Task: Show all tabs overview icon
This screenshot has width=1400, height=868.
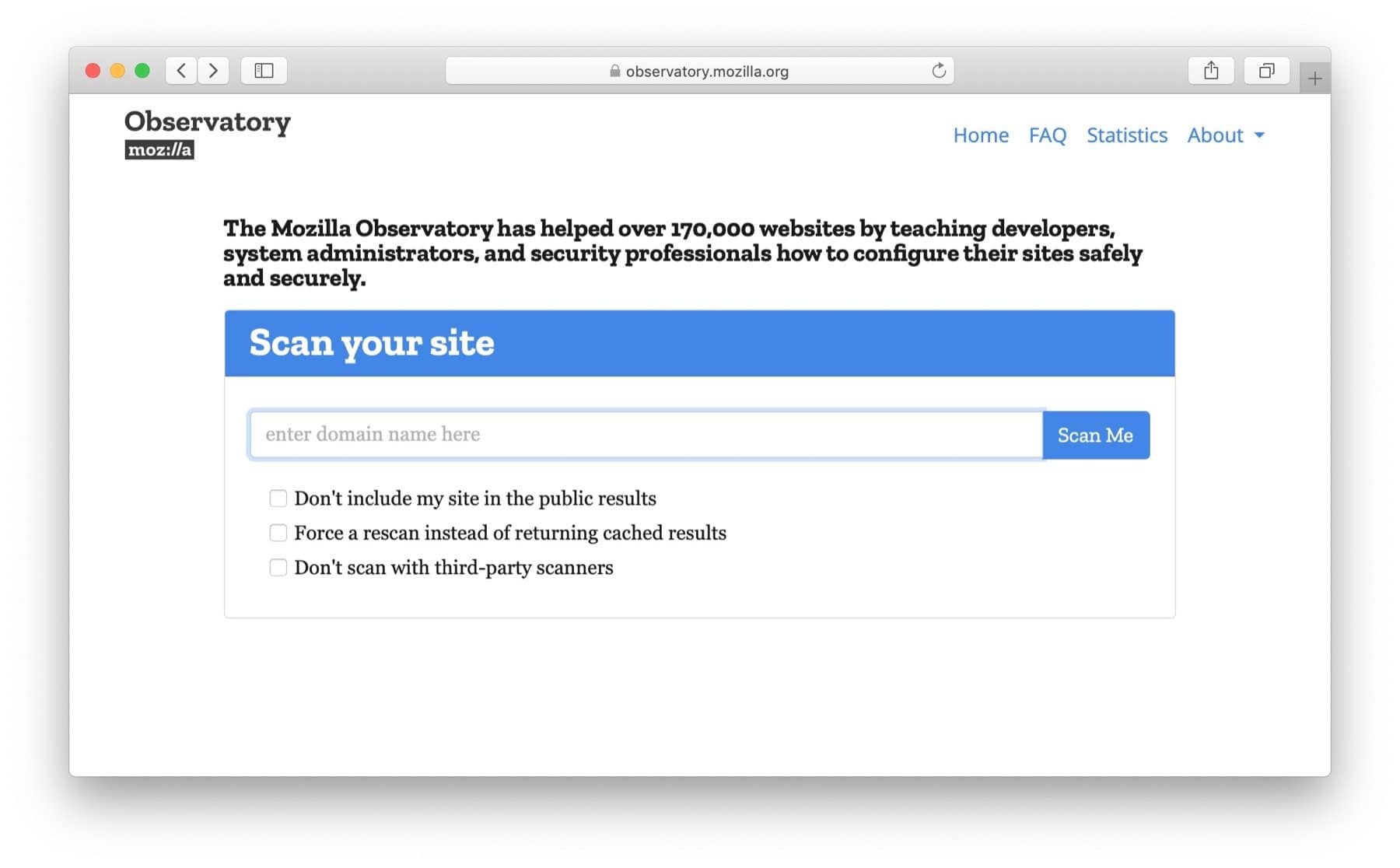Action: (1266, 71)
